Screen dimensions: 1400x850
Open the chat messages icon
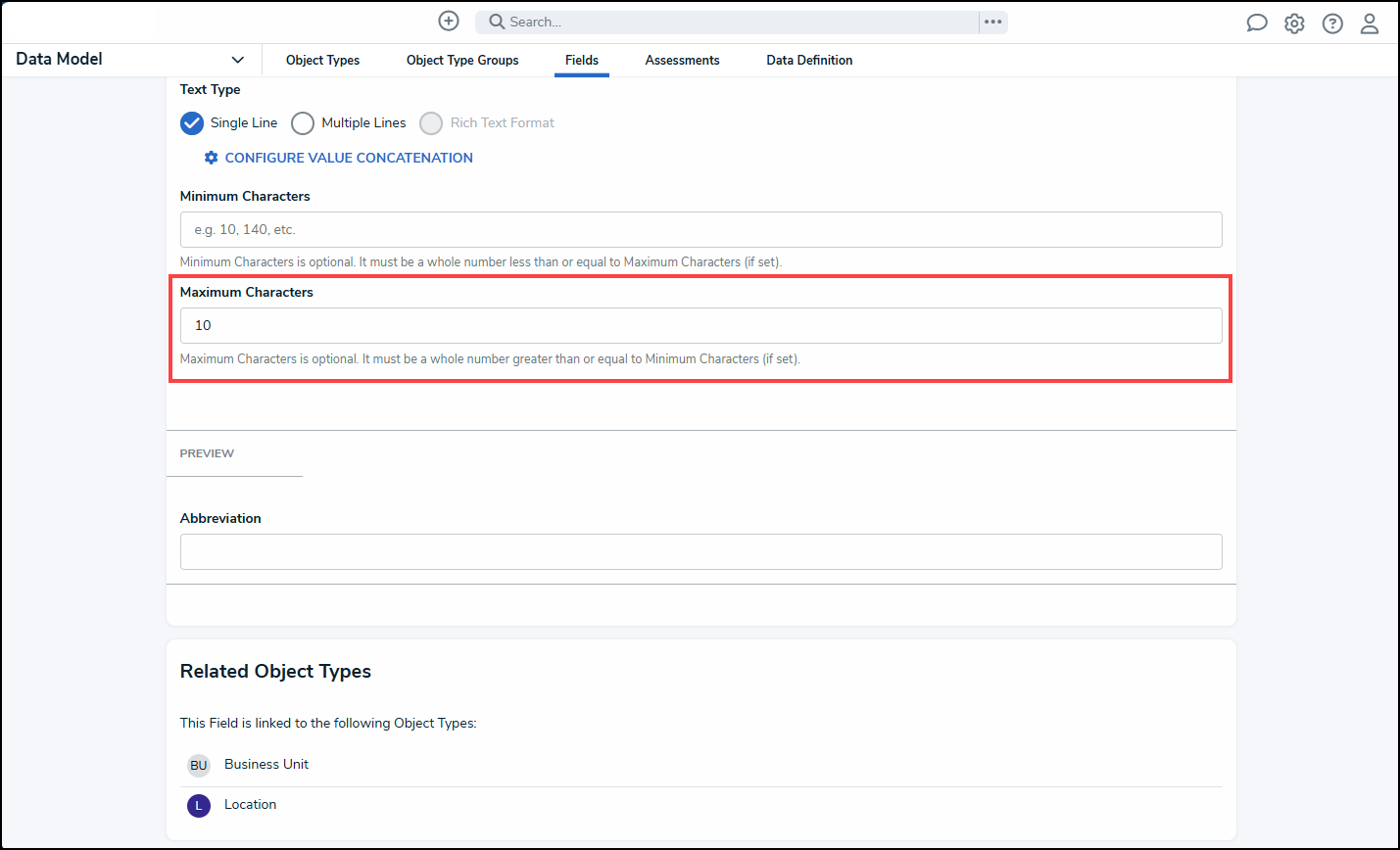1256,24
